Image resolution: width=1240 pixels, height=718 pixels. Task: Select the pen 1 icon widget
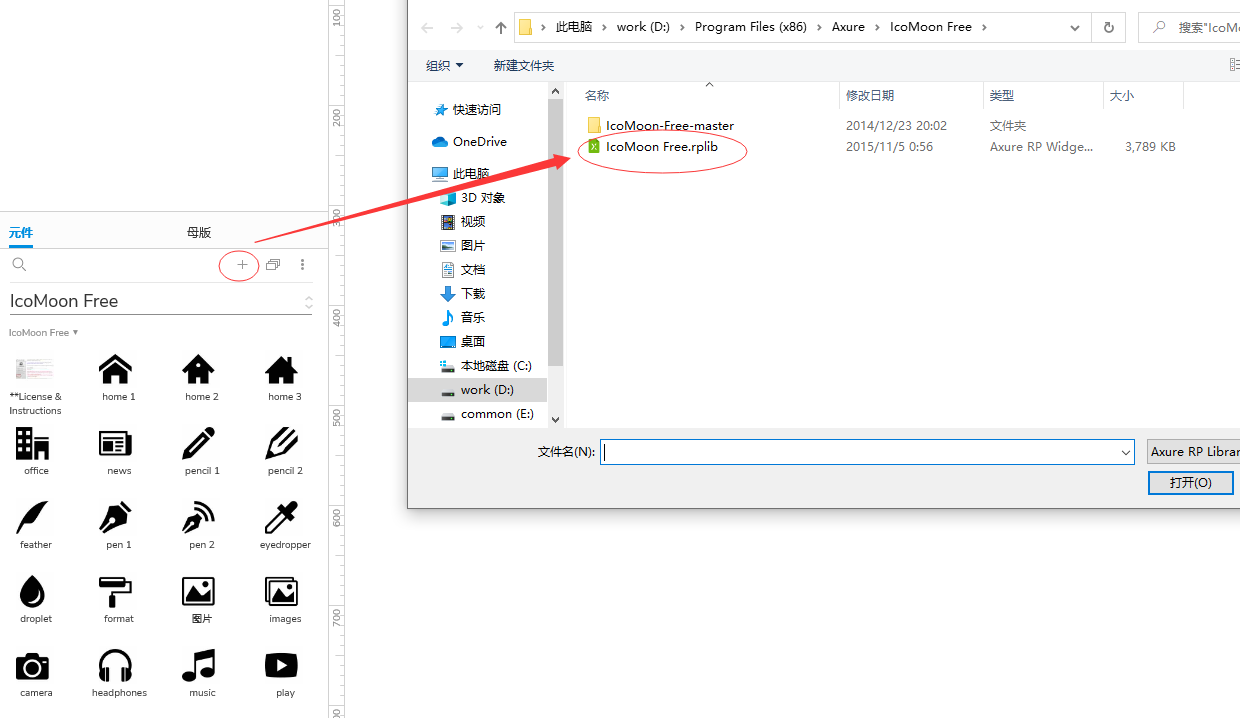tap(116, 518)
